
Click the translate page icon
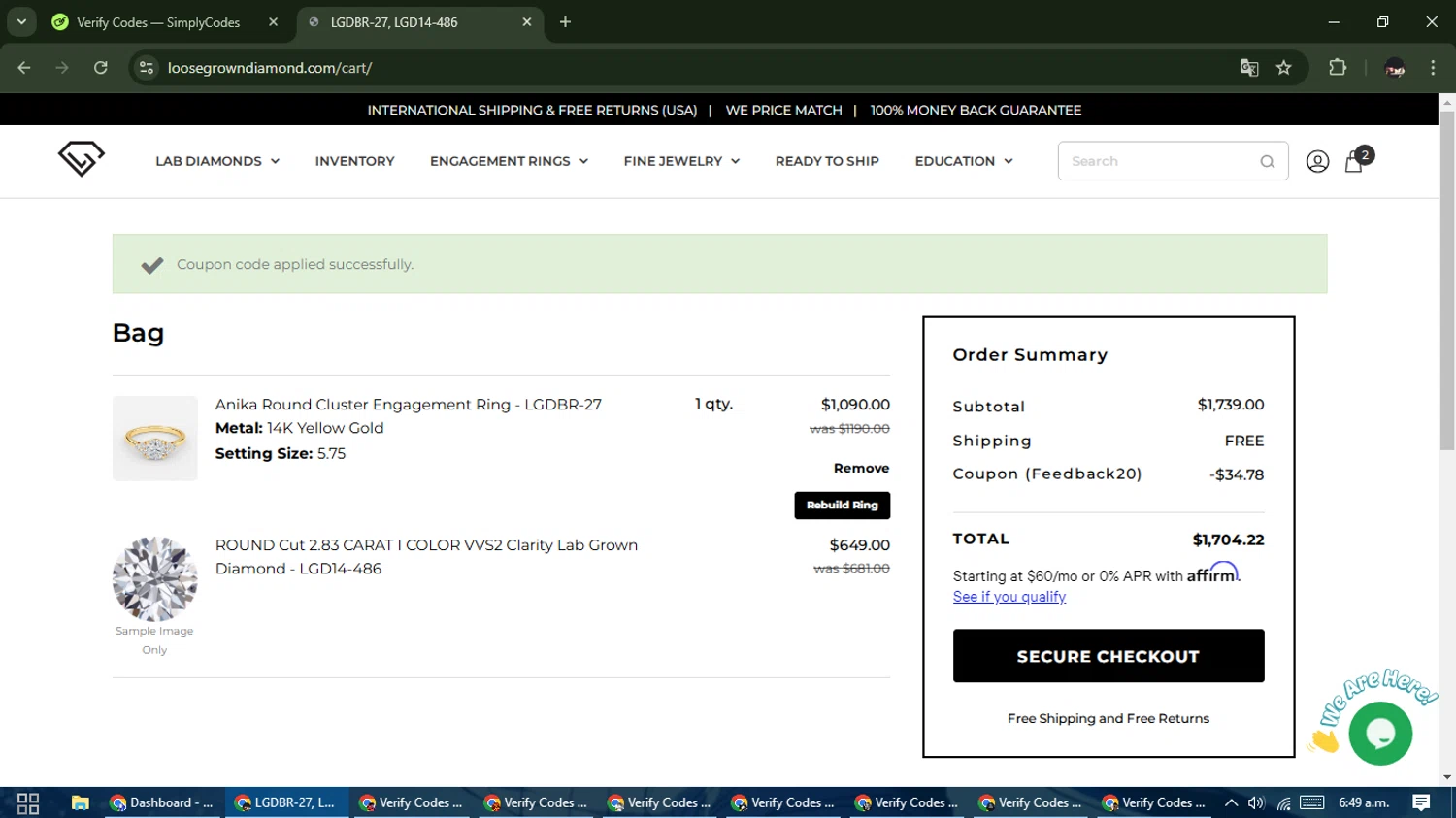(x=1249, y=68)
